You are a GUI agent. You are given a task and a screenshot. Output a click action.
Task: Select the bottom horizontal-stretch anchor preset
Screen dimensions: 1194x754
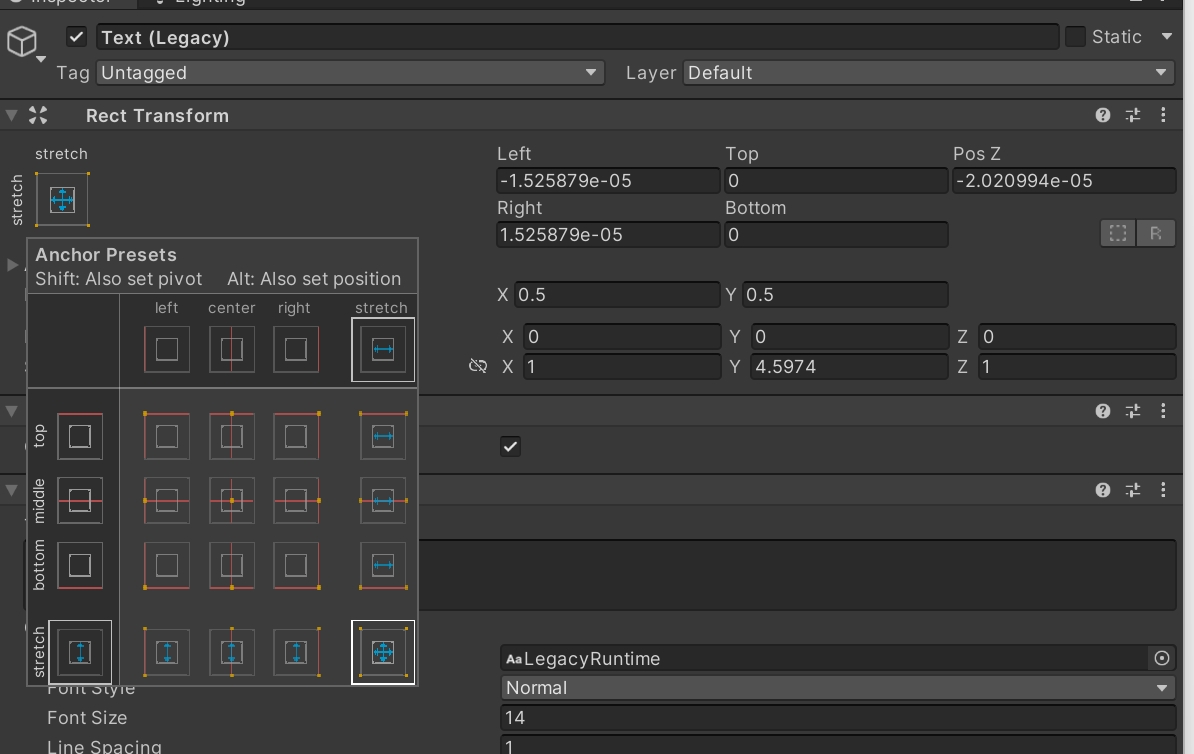coord(383,565)
